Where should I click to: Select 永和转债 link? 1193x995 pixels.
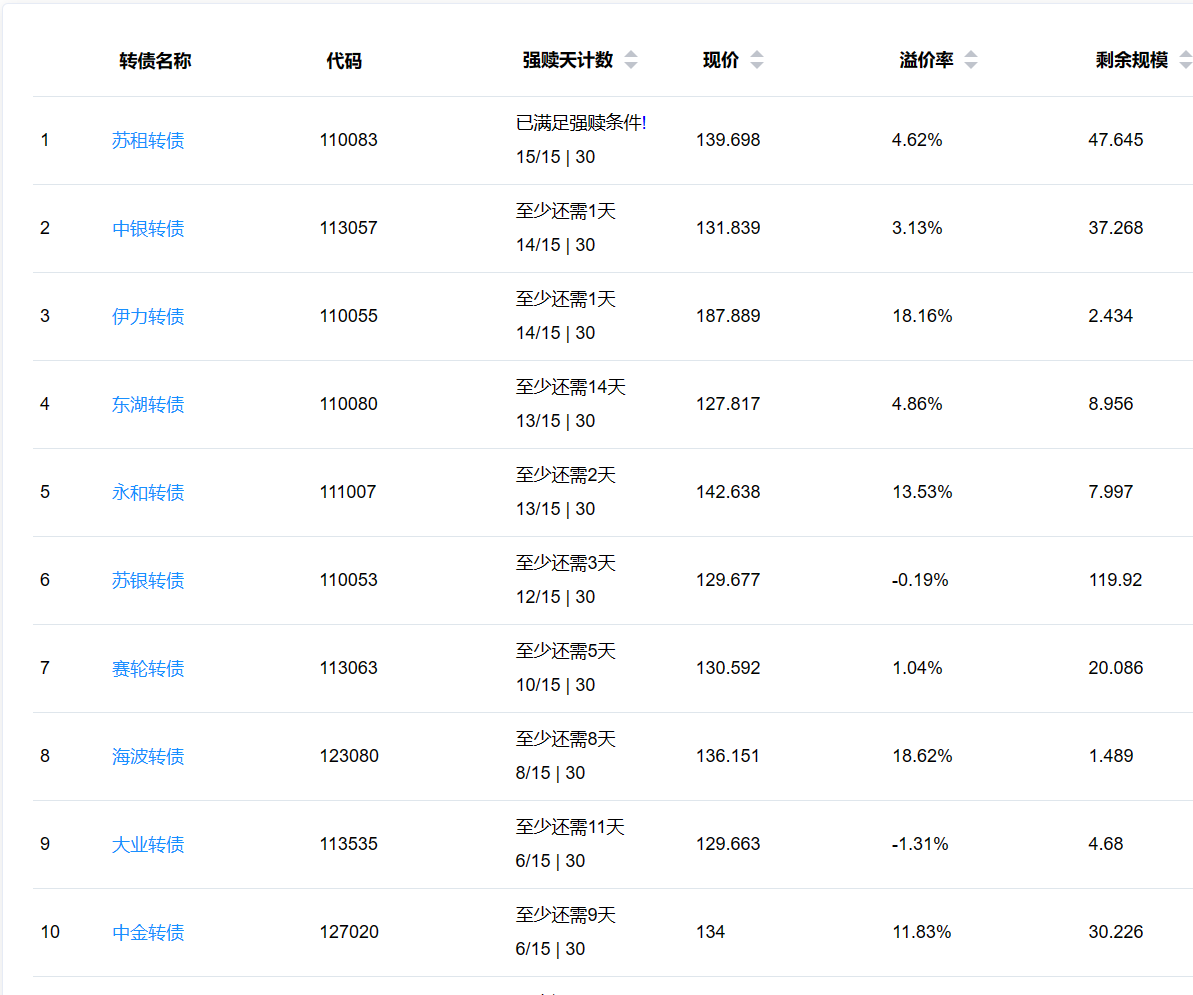(x=148, y=492)
